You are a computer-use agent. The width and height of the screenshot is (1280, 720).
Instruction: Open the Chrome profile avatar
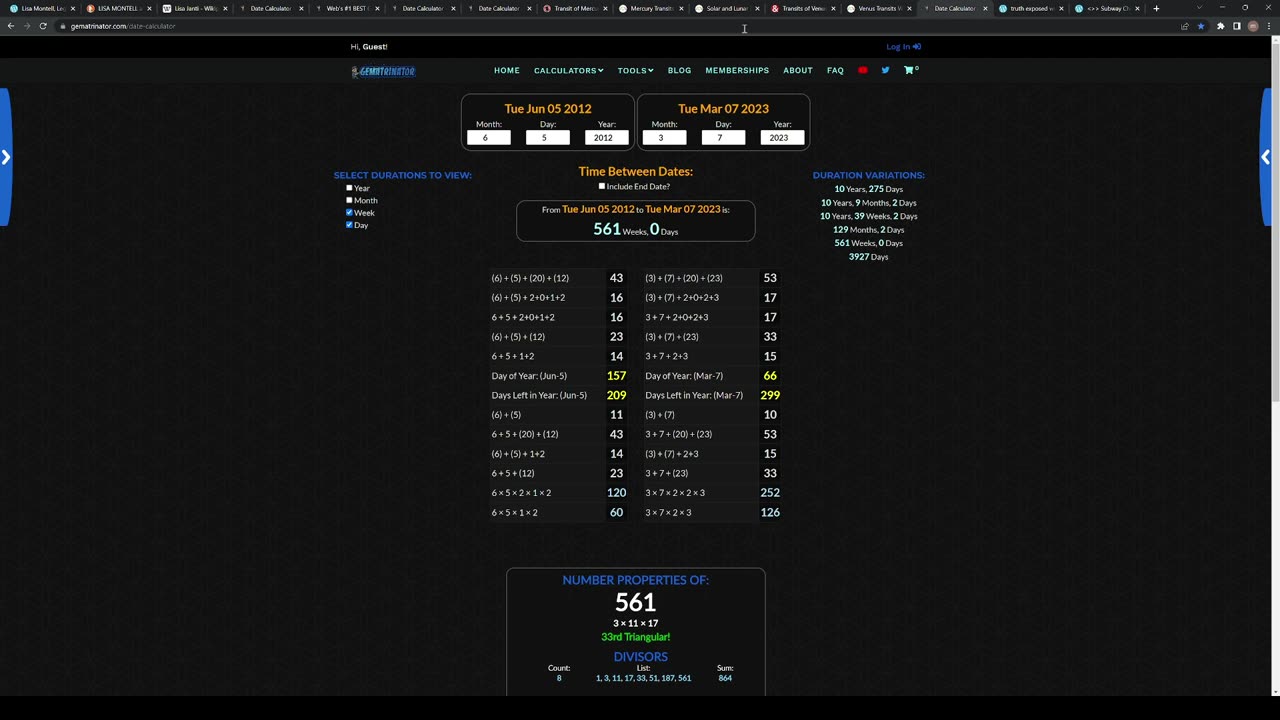point(1253,26)
